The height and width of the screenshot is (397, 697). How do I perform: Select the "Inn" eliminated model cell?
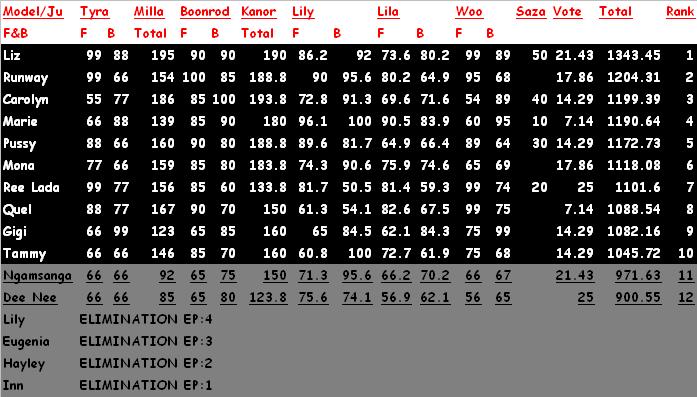pos(13,385)
